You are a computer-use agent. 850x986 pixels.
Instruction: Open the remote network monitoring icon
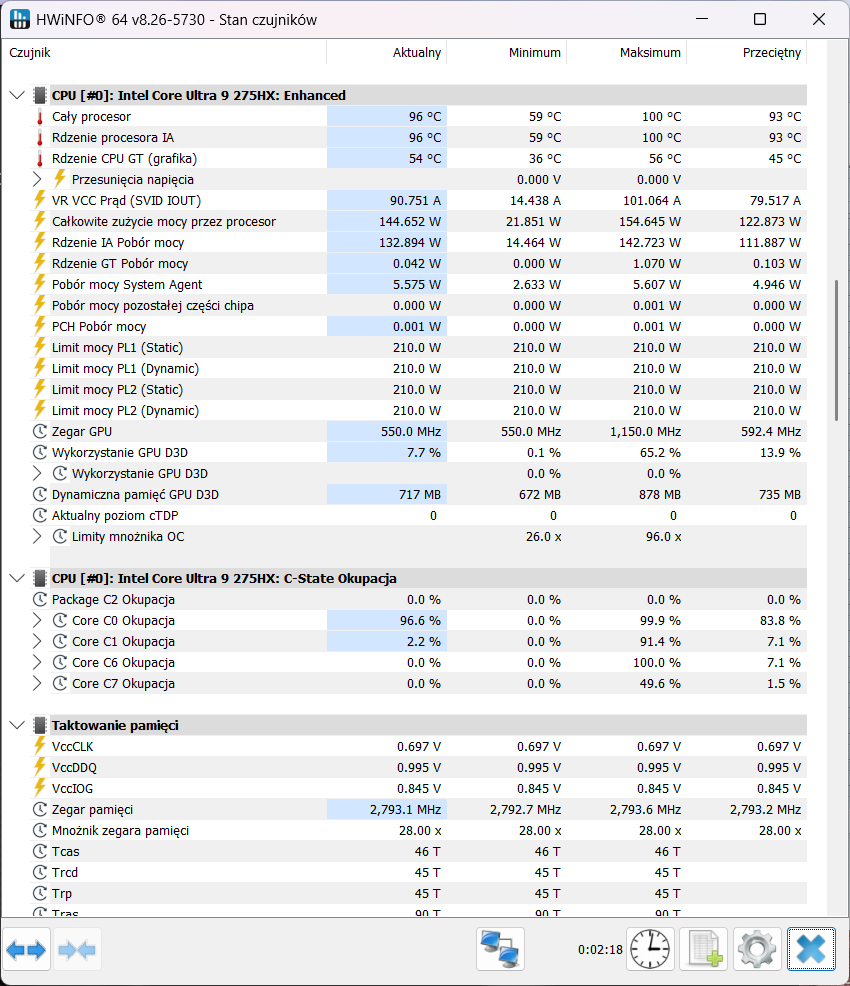[x=500, y=949]
